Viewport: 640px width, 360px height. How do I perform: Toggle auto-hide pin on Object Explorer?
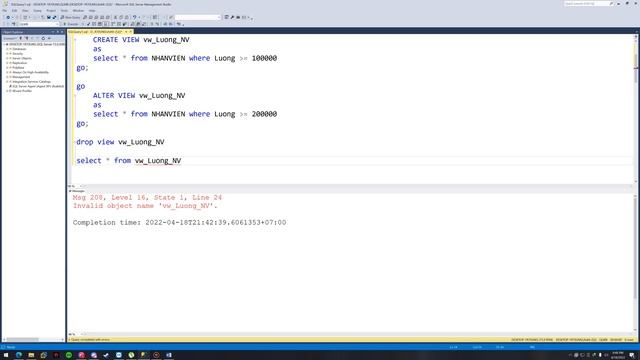[58, 32]
